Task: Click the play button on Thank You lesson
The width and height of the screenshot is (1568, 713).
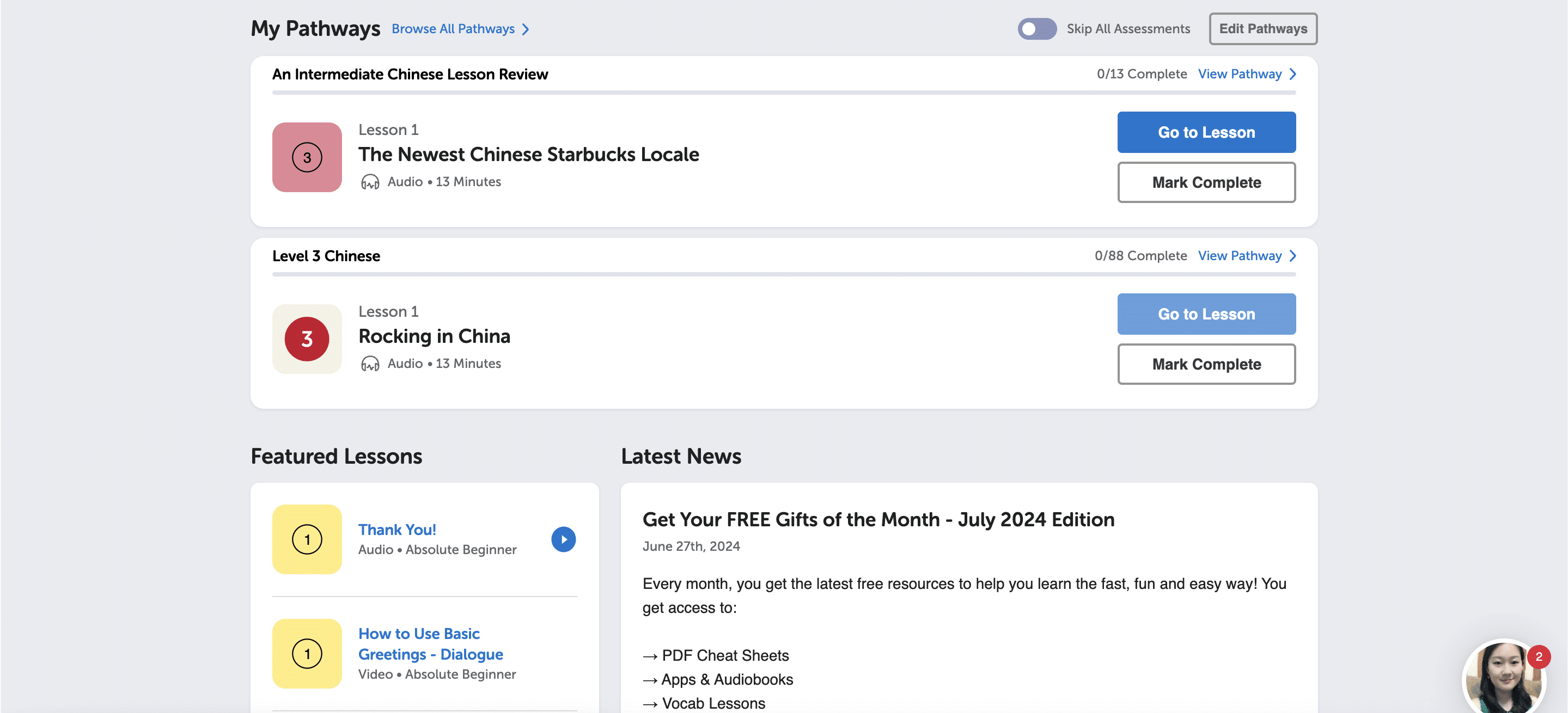Action: [563, 539]
